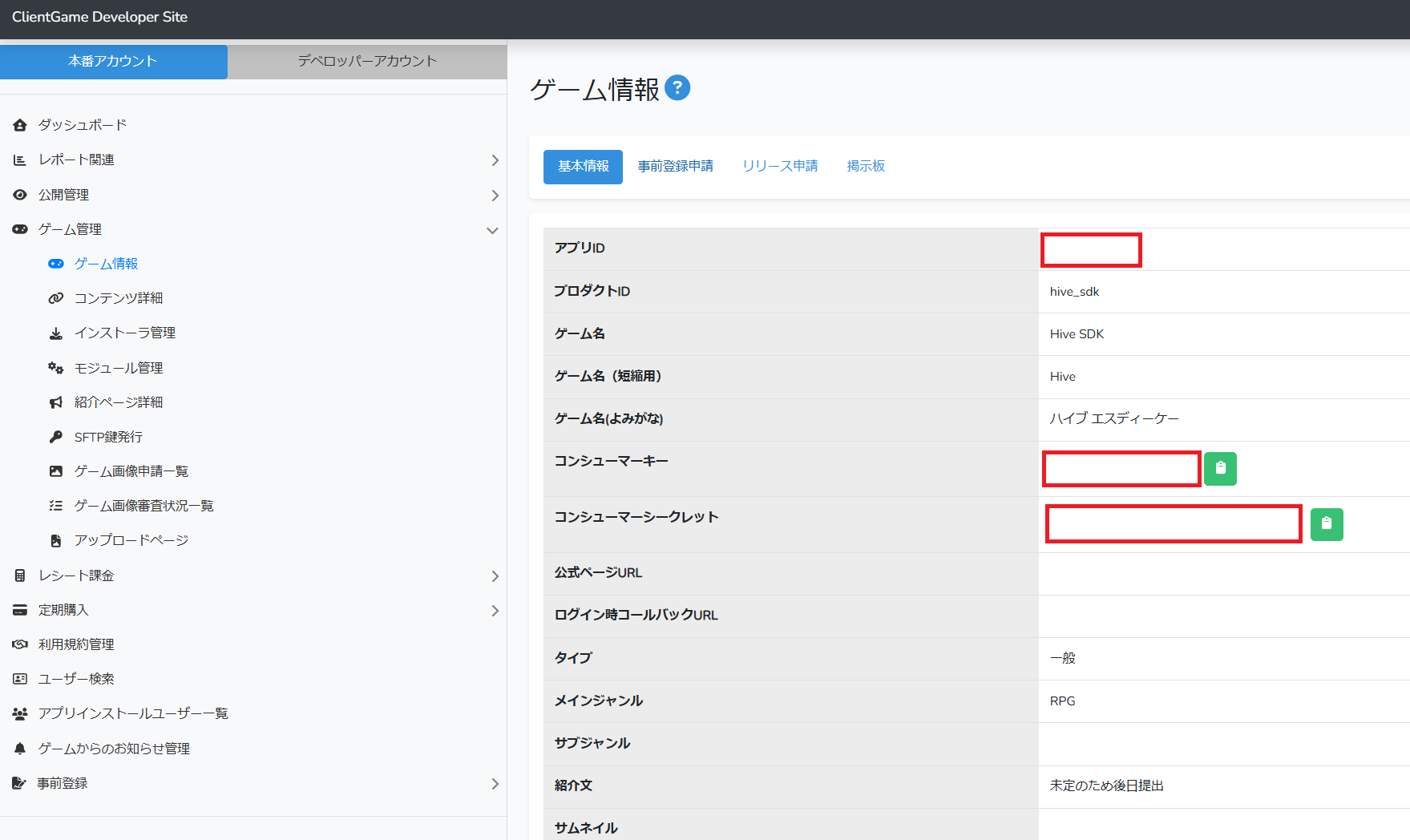The image size is (1410, 840).
Task: Click ClientGame Developer Site header title
Action: click(99, 17)
